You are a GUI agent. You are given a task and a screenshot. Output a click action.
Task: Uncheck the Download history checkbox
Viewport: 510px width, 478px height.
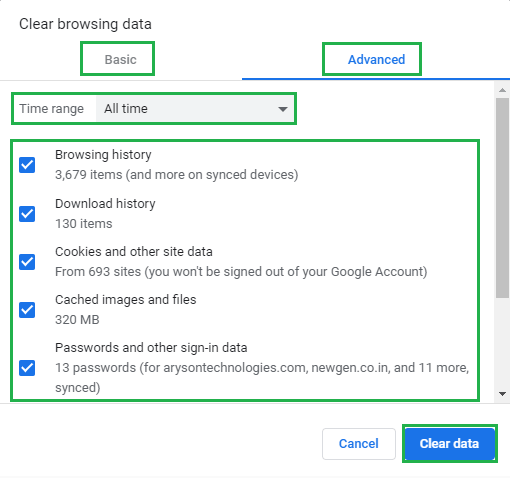[27, 214]
